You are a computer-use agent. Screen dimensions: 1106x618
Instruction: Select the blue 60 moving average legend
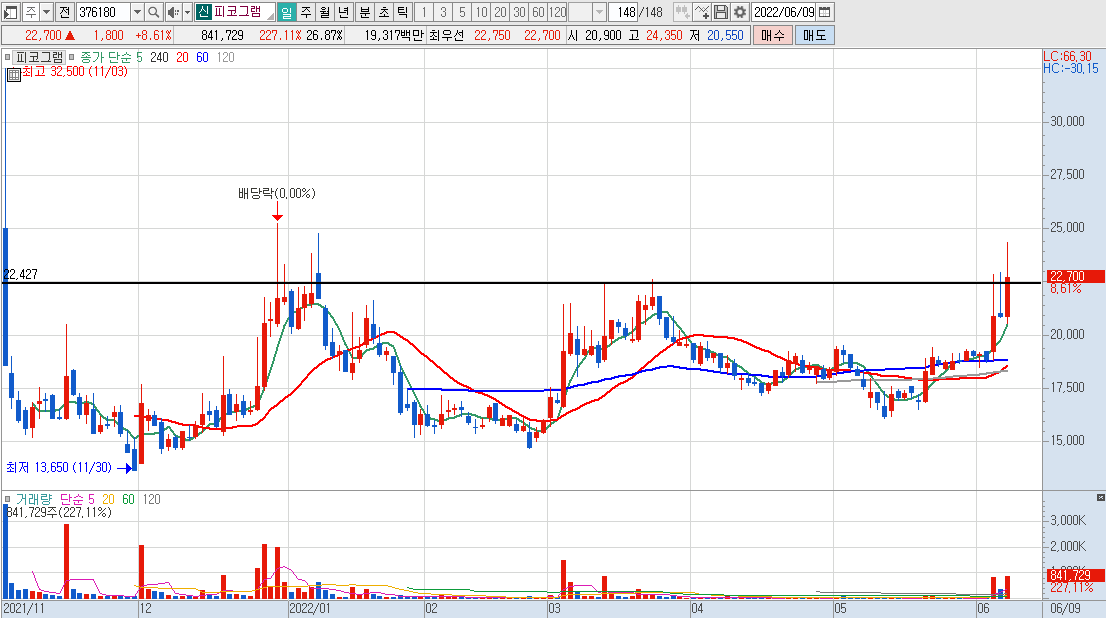202,57
